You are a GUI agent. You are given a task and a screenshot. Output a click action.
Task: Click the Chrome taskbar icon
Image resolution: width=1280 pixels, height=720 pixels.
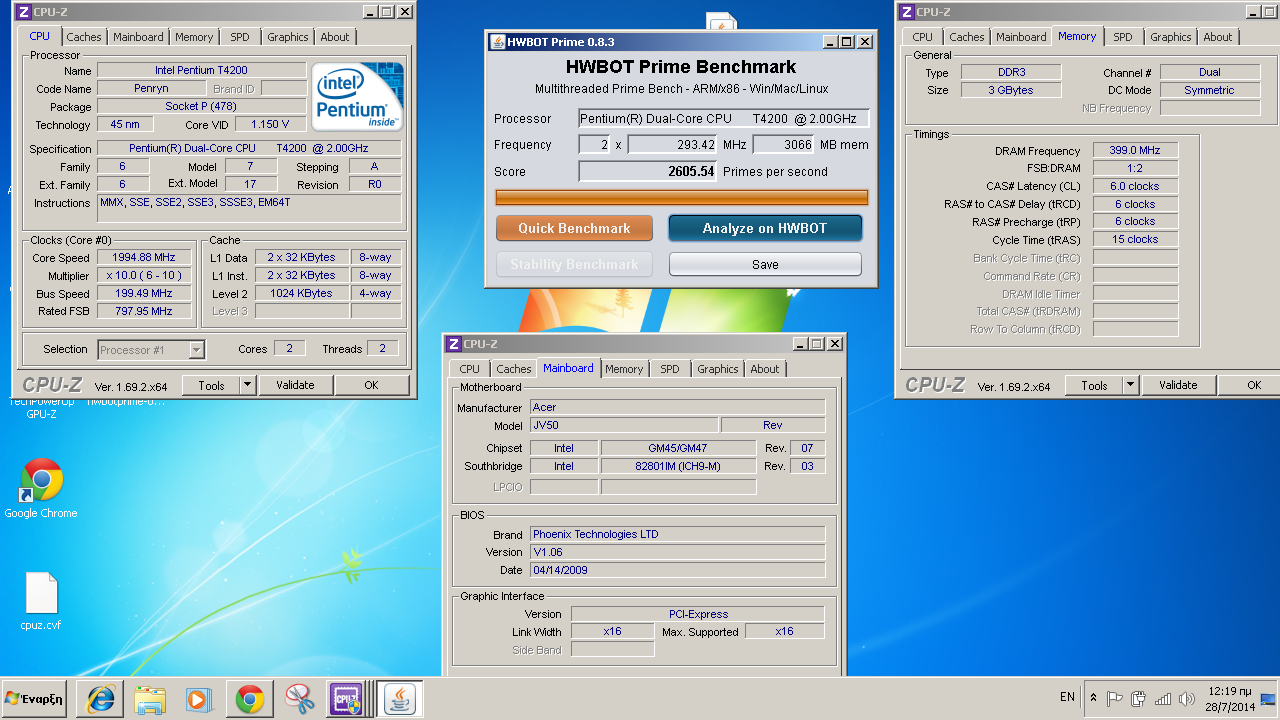(x=249, y=699)
